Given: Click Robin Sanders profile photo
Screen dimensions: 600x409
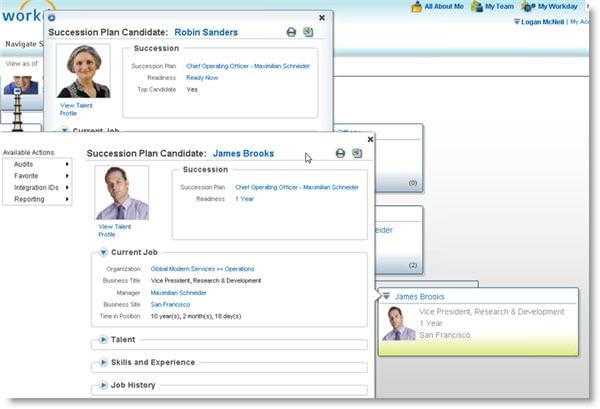Looking at the screenshot, I should 83,71.
